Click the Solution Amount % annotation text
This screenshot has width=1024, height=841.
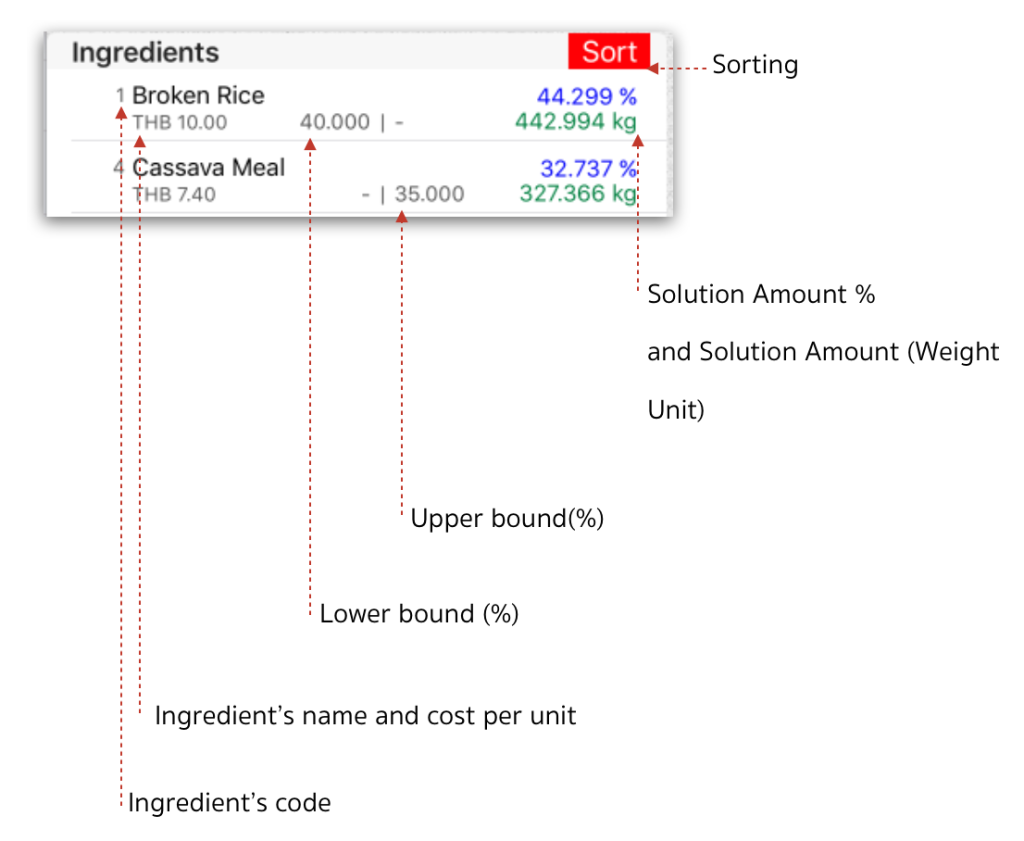pos(761,295)
